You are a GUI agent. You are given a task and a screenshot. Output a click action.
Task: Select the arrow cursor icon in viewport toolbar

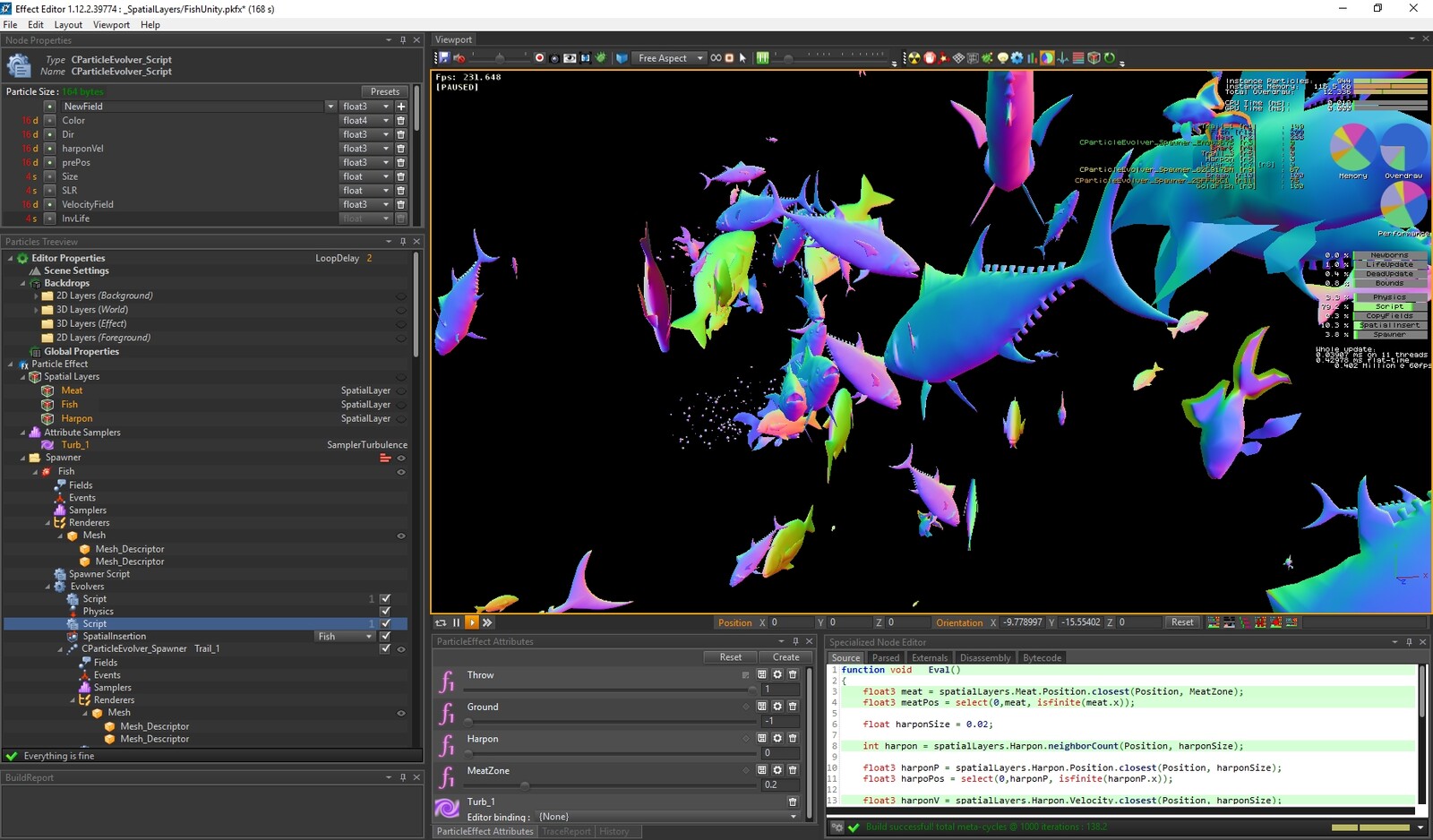(741, 57)
